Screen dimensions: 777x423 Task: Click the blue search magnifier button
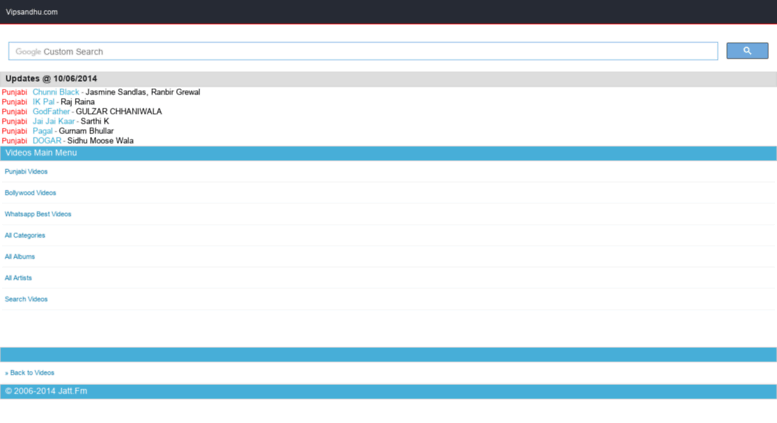(x=747, y=51)
